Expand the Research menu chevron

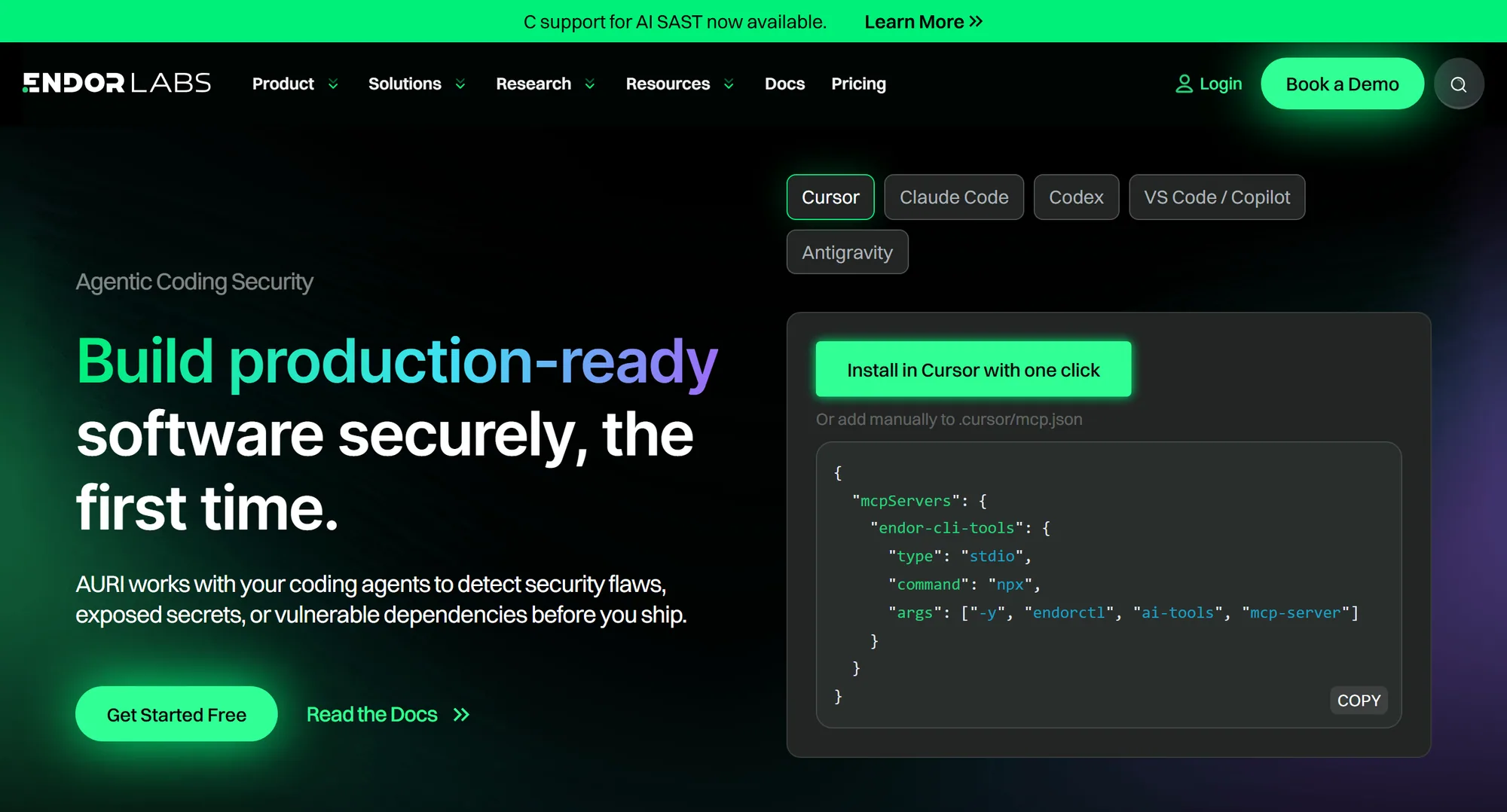(x=590, y=84)
